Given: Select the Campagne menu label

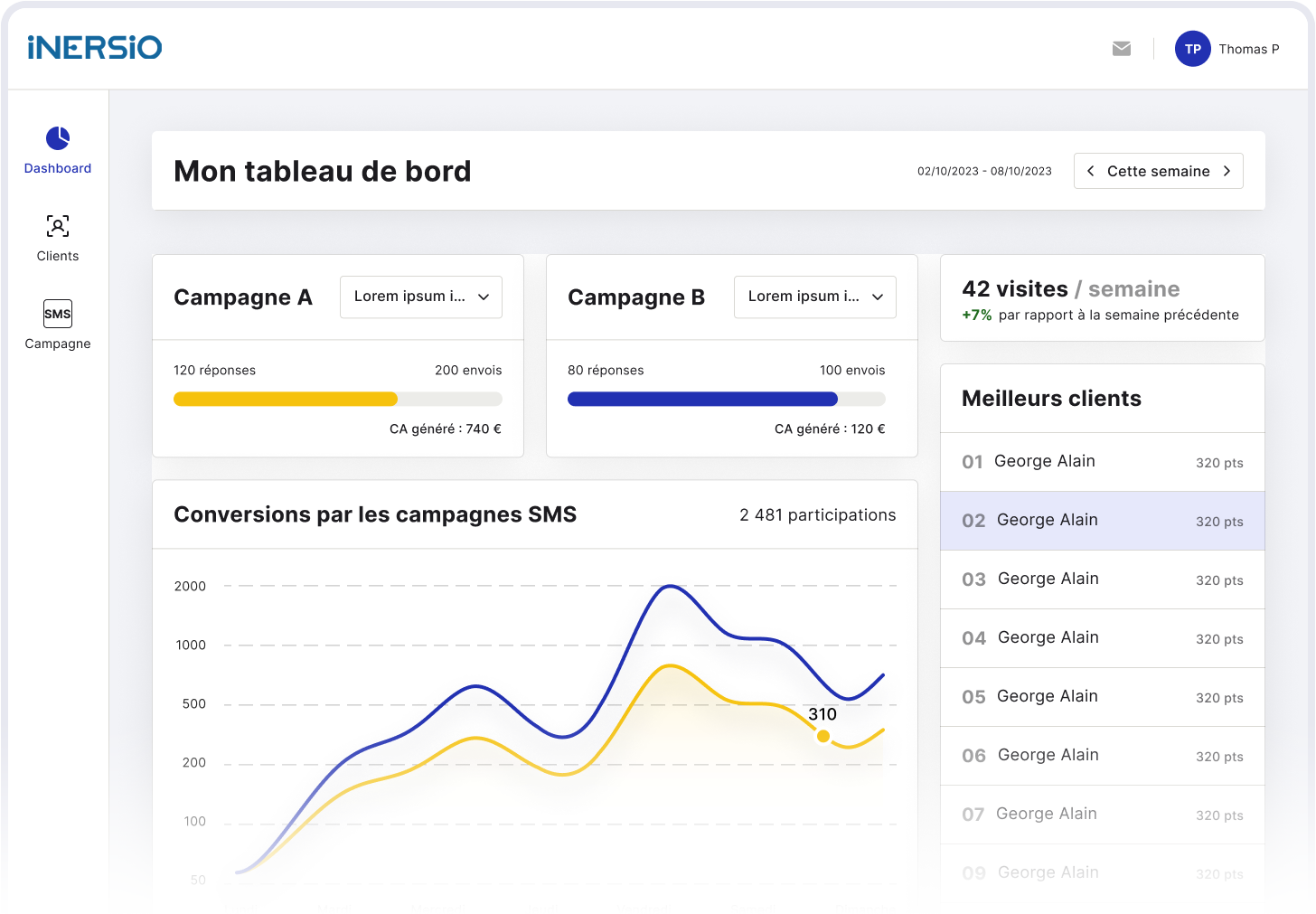Looking at the screenshot, I should tap(58, 344).
